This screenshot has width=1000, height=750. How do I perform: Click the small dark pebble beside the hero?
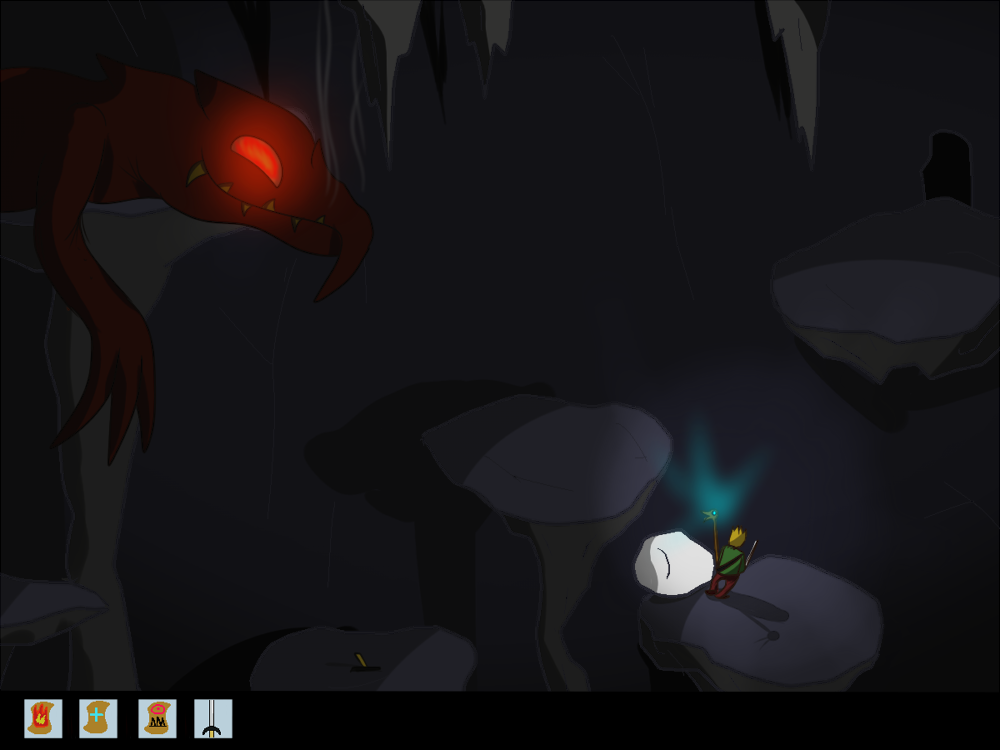point(772,635)
